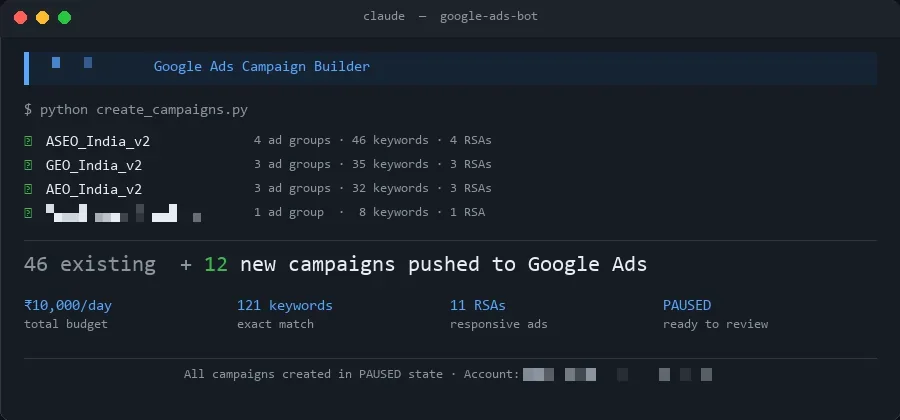Image resolution: width=900 pixels, height=420 pixels.
Task: Click the 'ready to review' label
Action: tap(715, 324)
